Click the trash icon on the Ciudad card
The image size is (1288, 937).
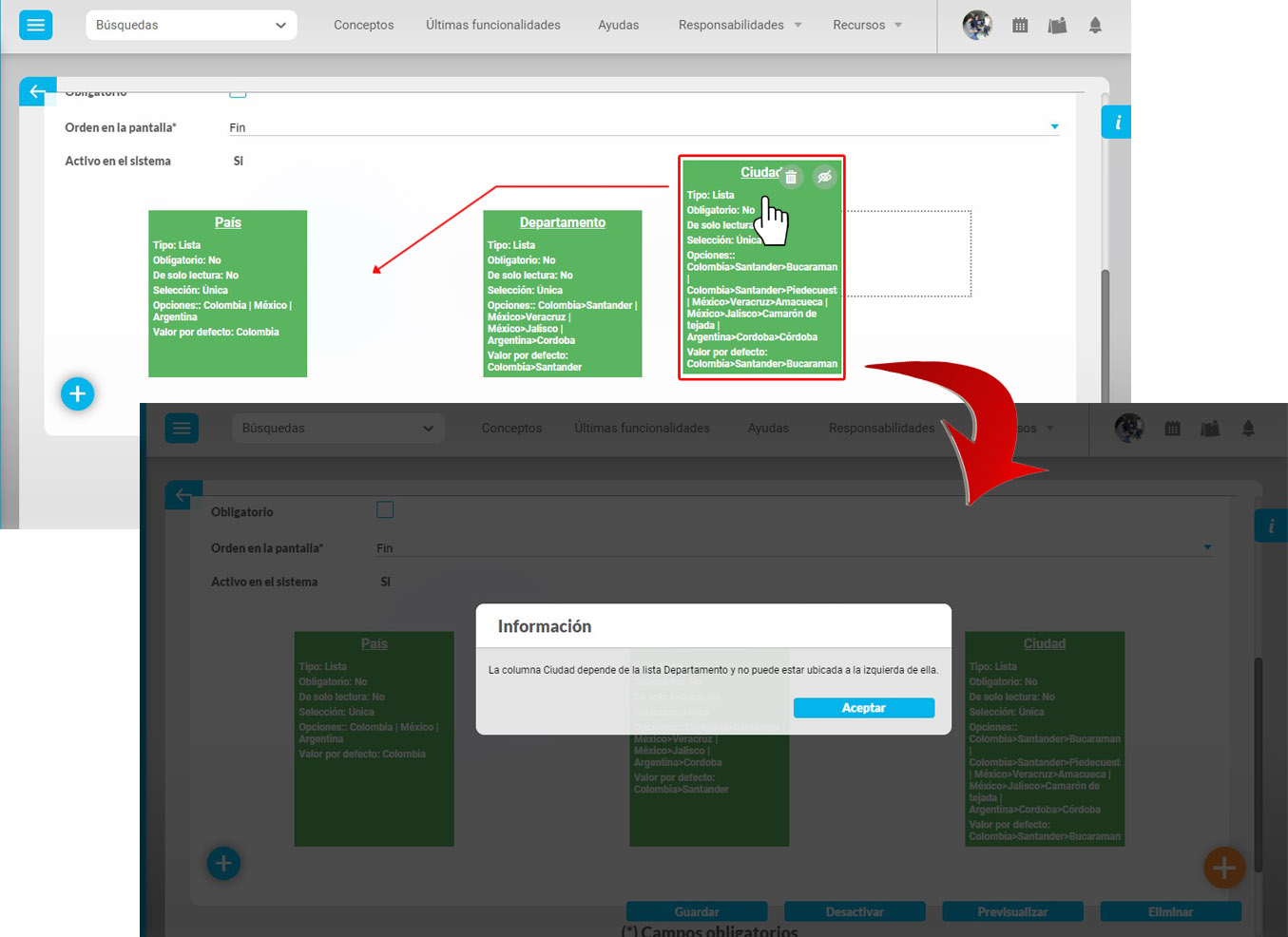791,177
